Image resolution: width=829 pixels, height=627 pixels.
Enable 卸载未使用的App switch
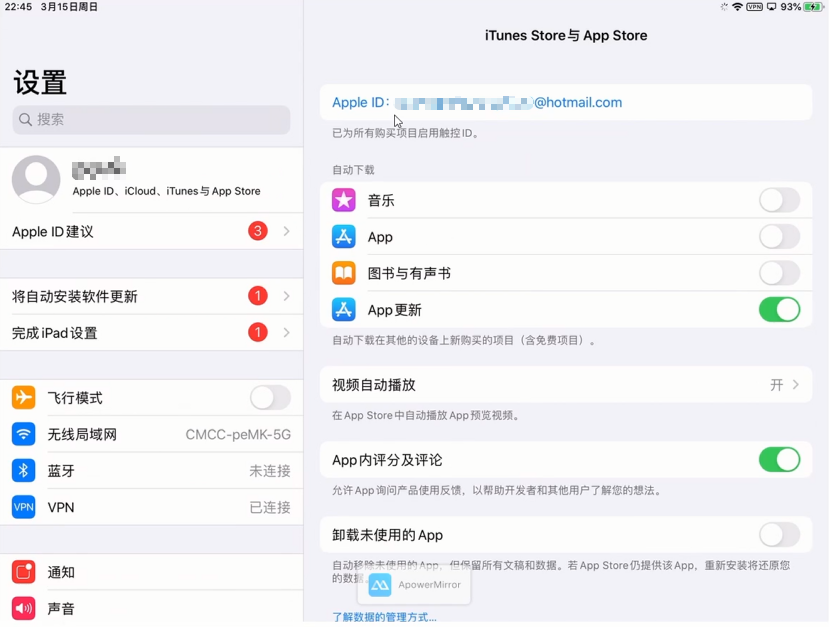click(x=779, y=535)
